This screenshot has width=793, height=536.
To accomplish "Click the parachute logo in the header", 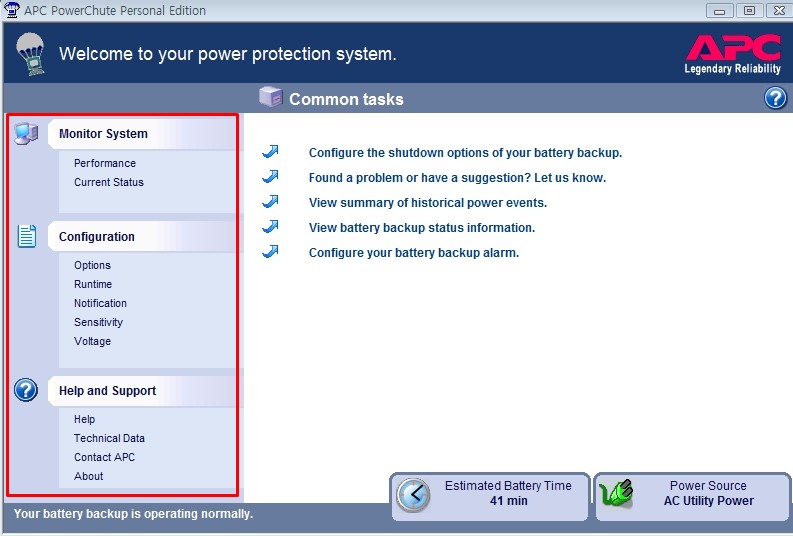I will 31,54.
